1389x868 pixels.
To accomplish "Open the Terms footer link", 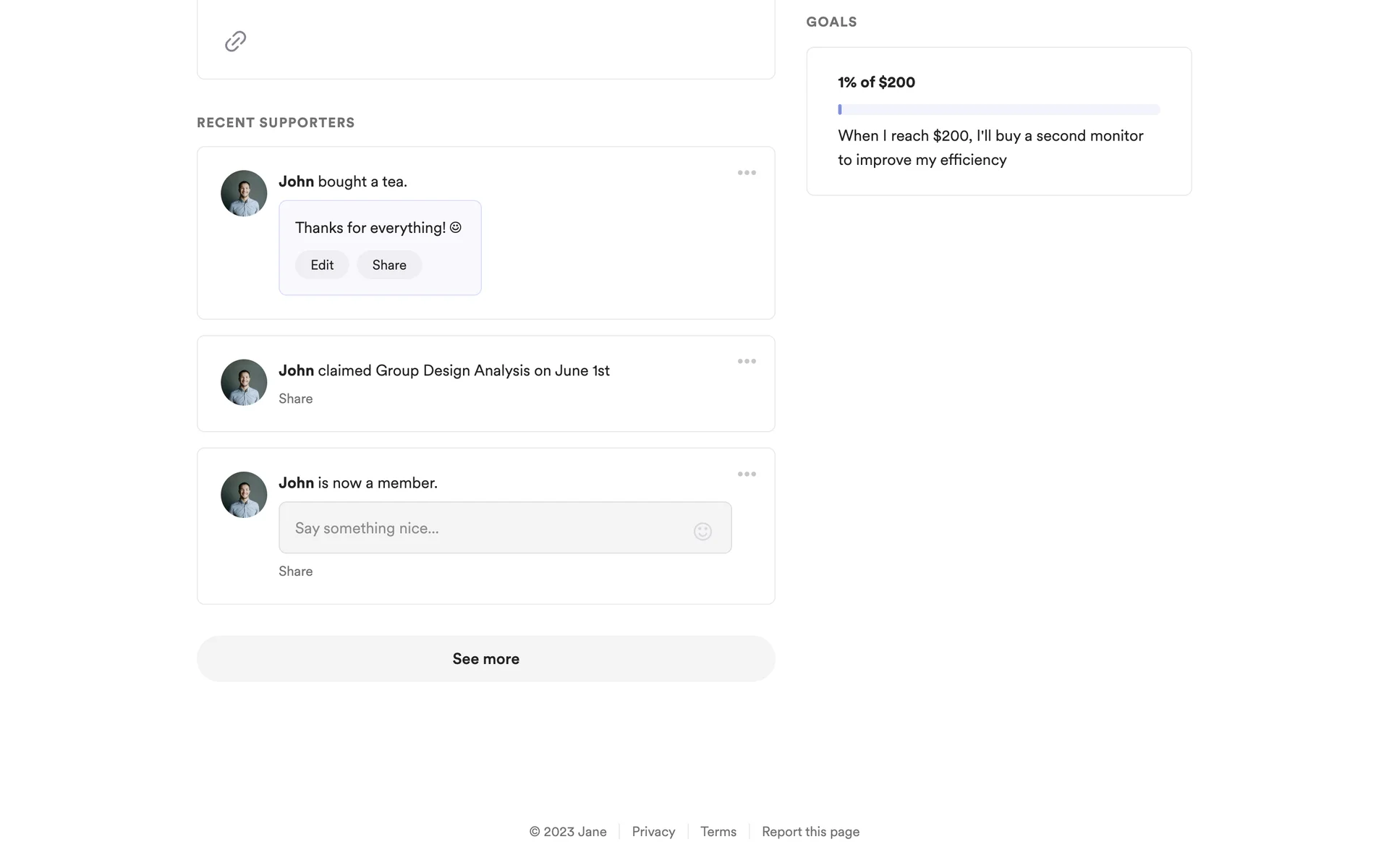I will (718, 832).
